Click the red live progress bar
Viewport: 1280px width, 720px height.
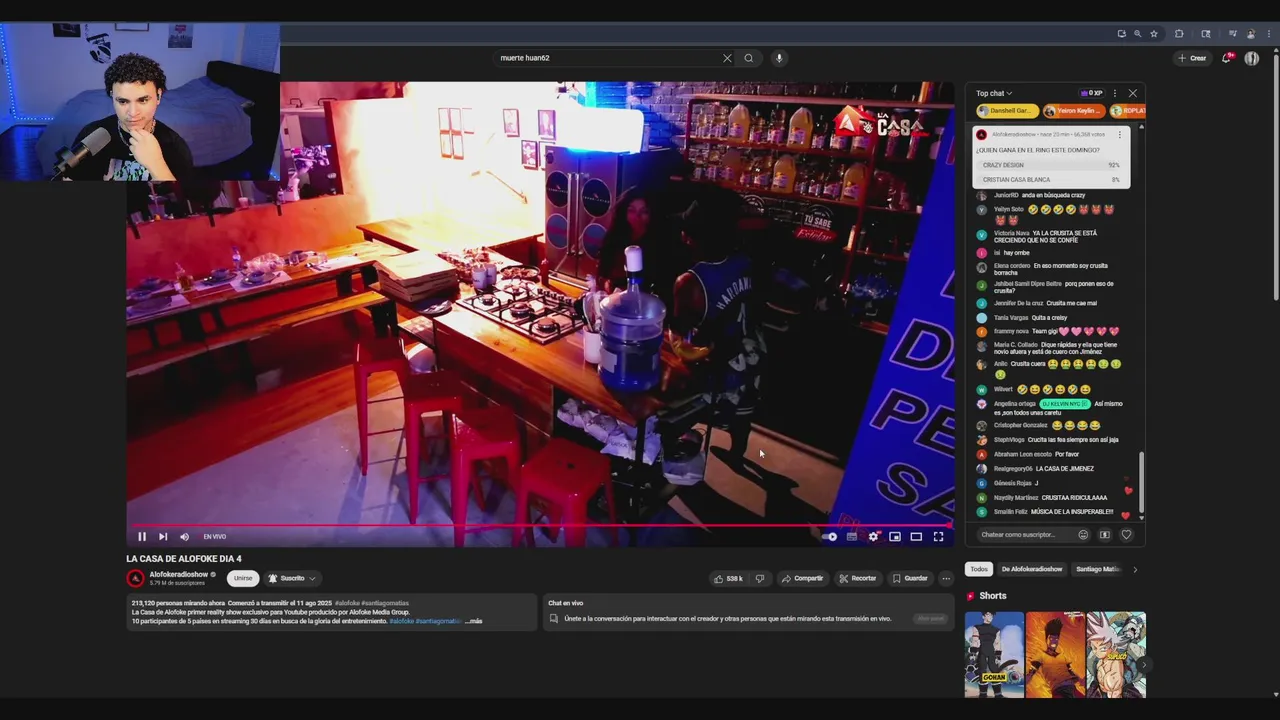pyautogui.click(x=540, y=524)
